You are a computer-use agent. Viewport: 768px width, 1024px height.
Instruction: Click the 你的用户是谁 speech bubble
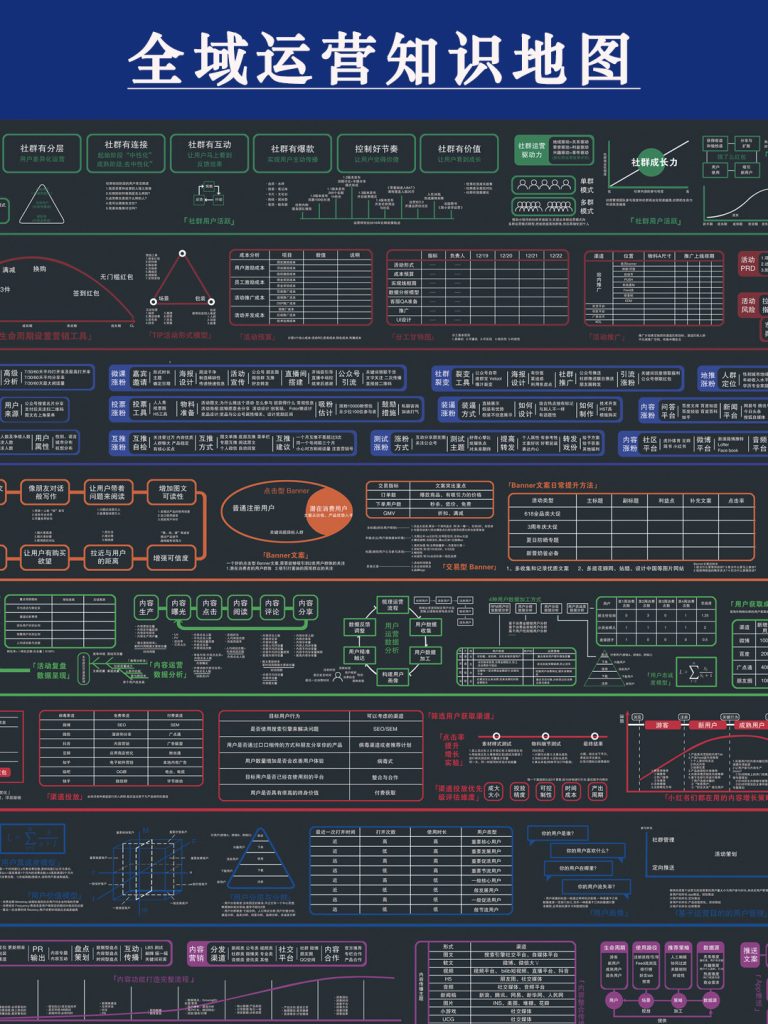click(563, 832)
